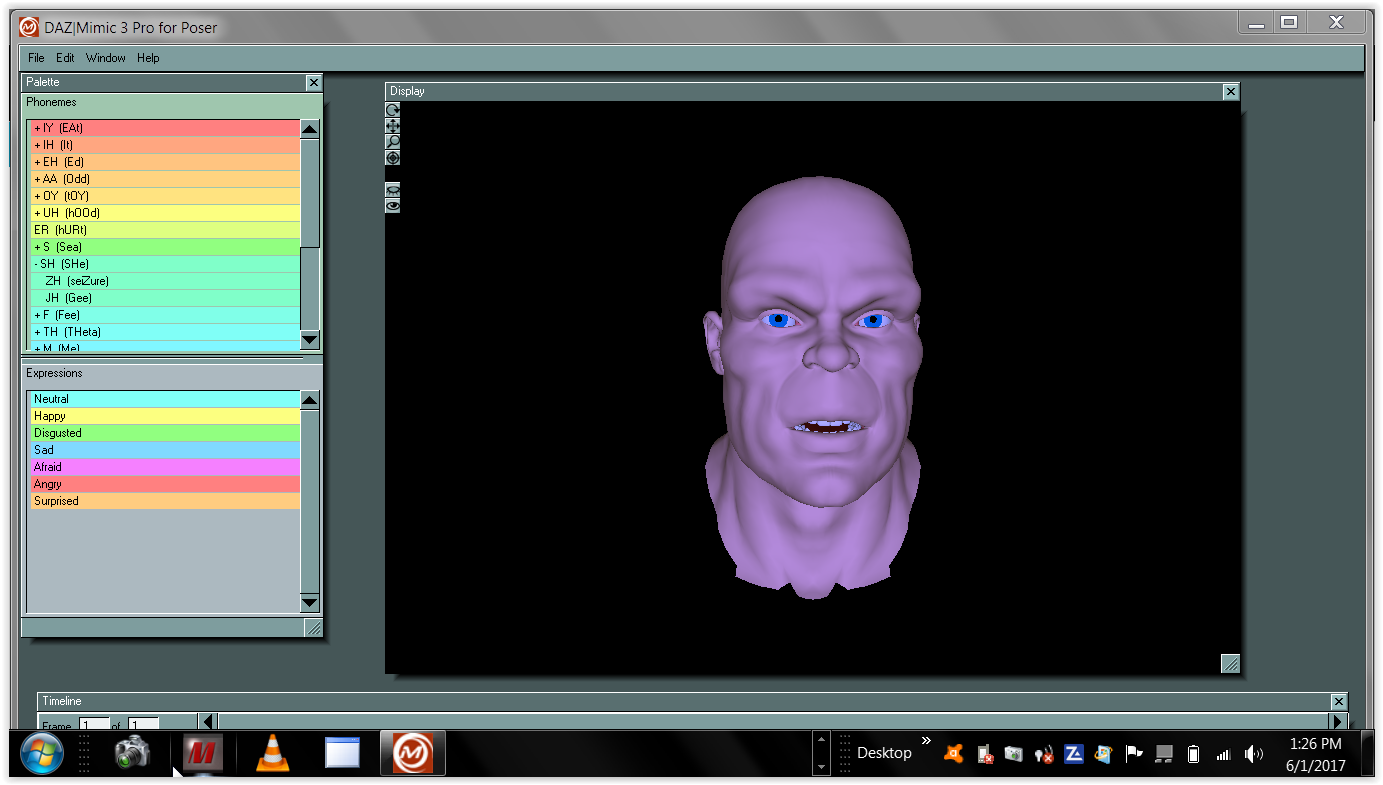This screenshot has width=1383, height=785.
Task: Open the camera app on taskbar
Action: (132, 753)
